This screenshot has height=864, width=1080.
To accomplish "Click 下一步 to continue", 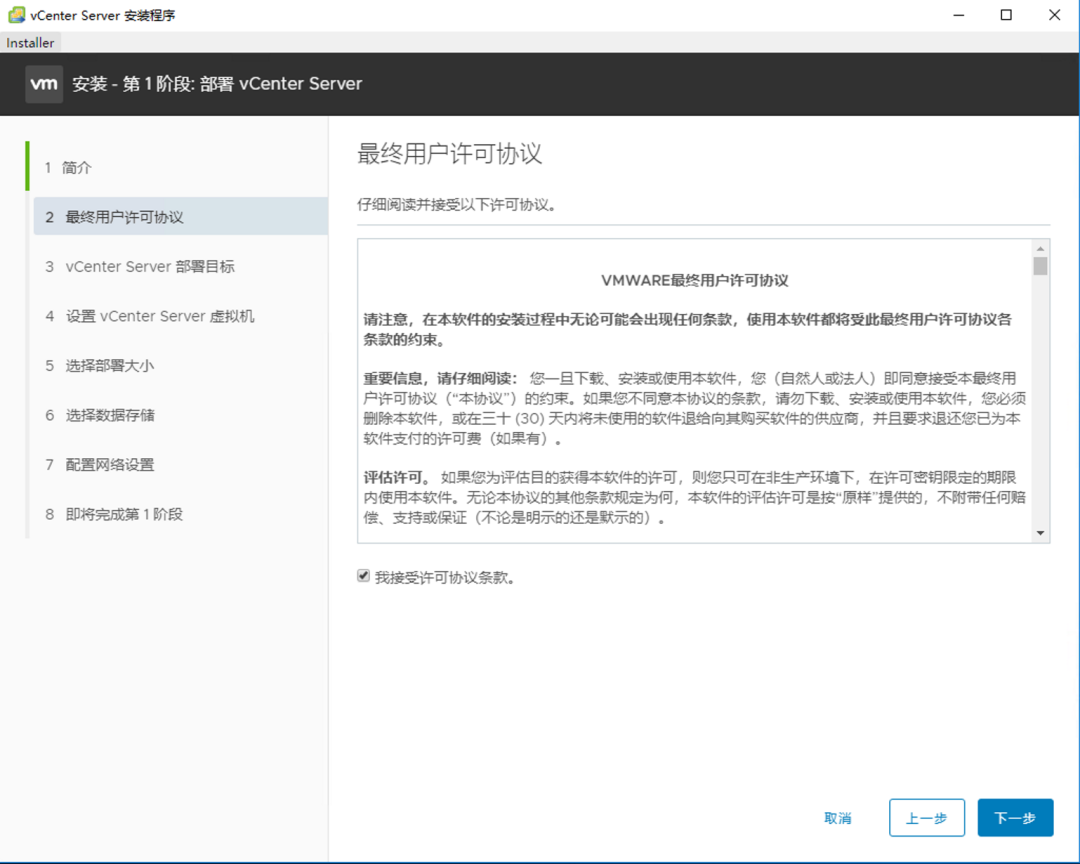I will (1015, 818).
